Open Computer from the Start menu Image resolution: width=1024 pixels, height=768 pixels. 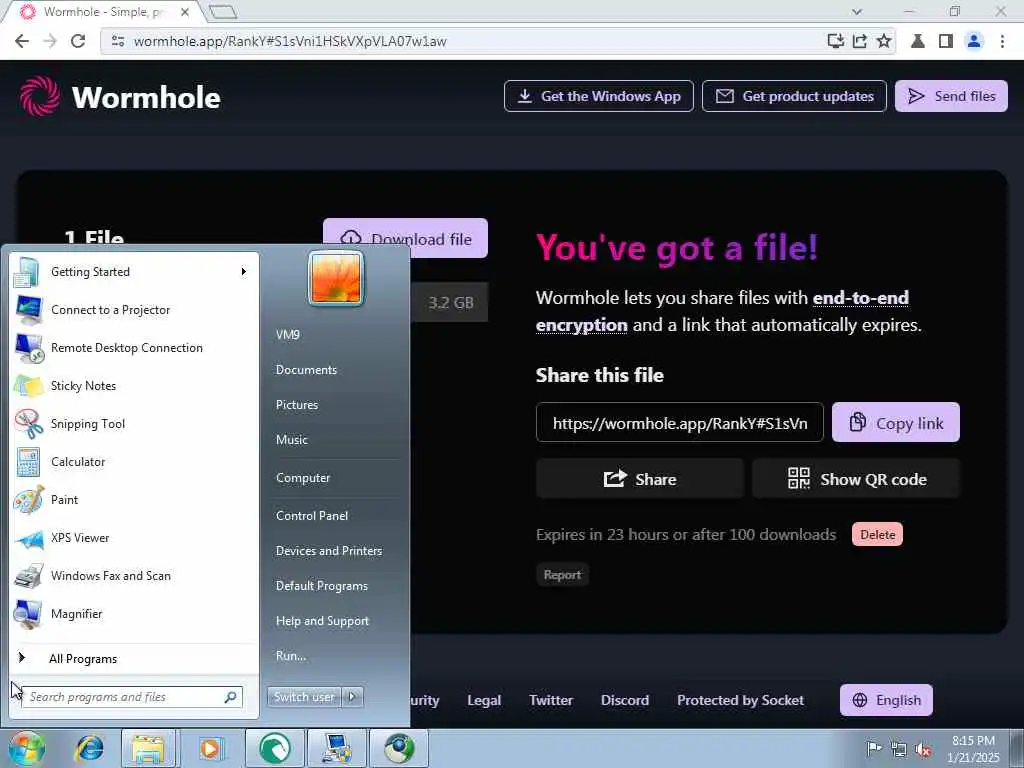coord(302,477)
